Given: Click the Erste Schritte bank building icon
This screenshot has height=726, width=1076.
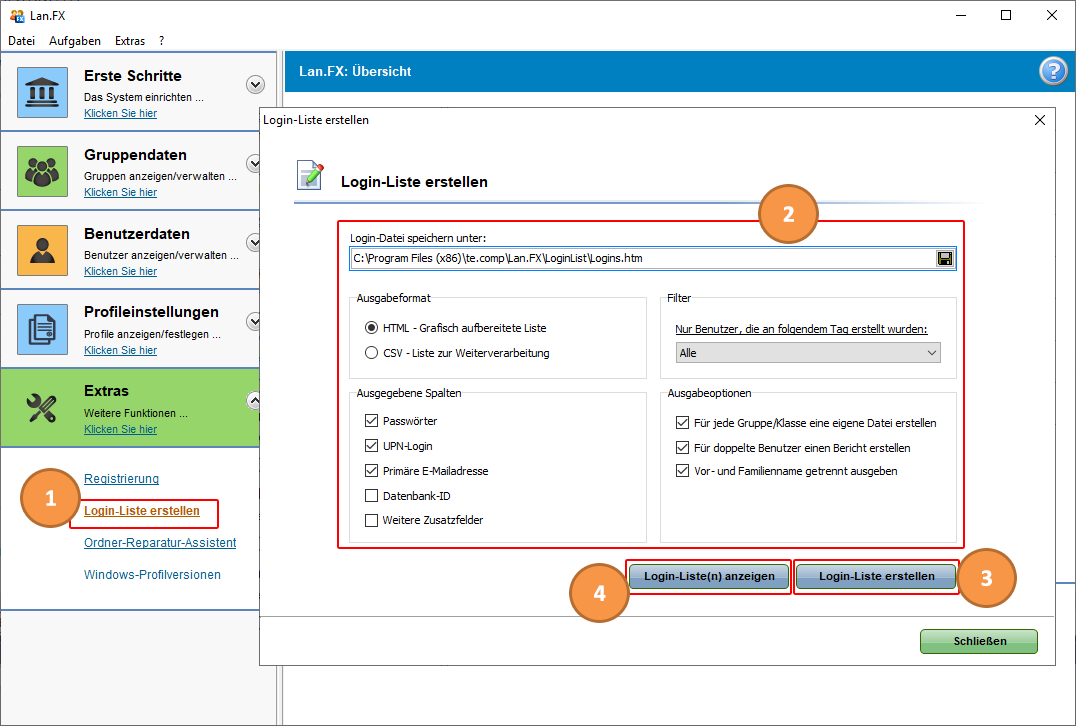Looking at the screenshot, I should click(x=42, y=92).
